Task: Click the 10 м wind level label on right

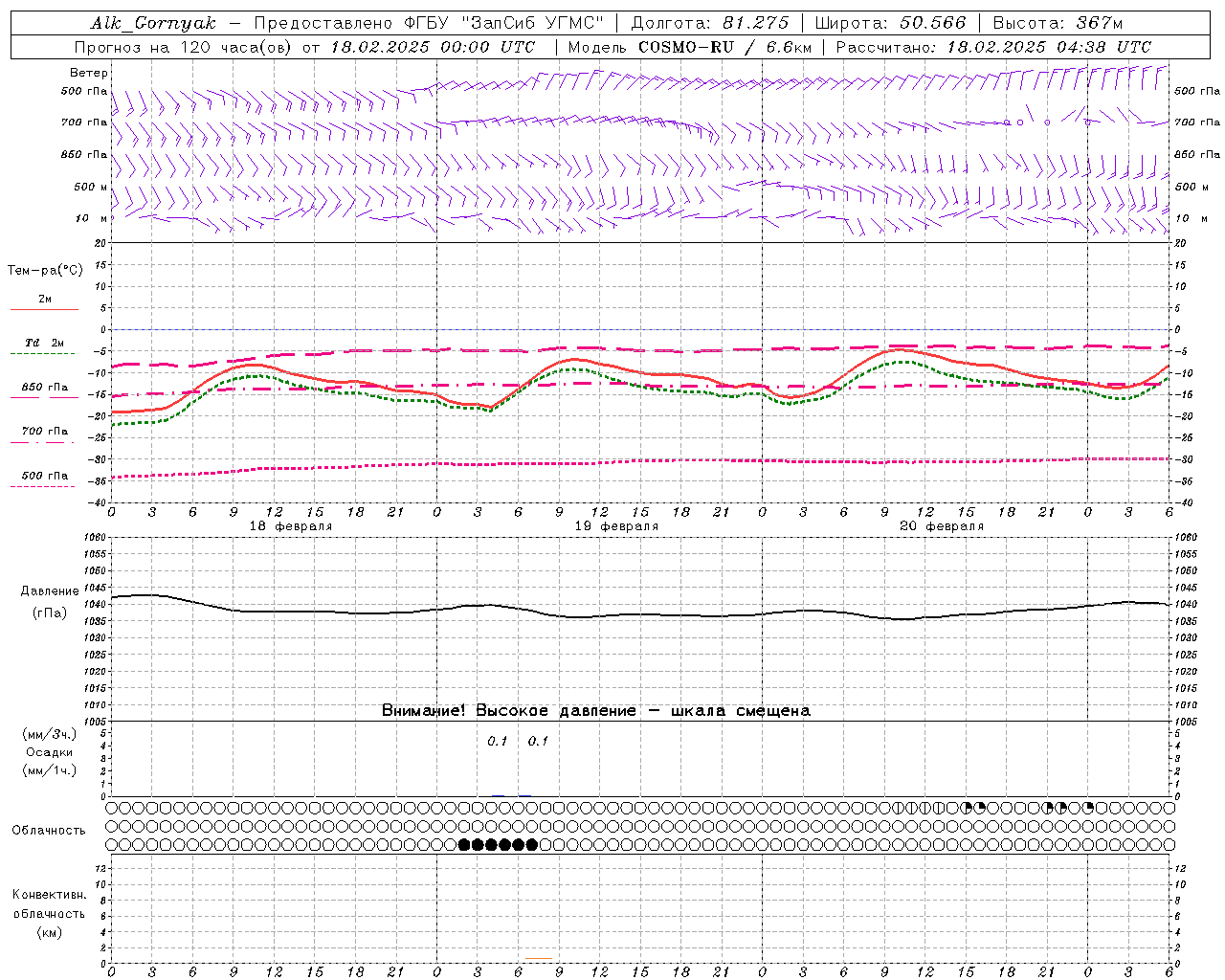Action: point(1191,218)
